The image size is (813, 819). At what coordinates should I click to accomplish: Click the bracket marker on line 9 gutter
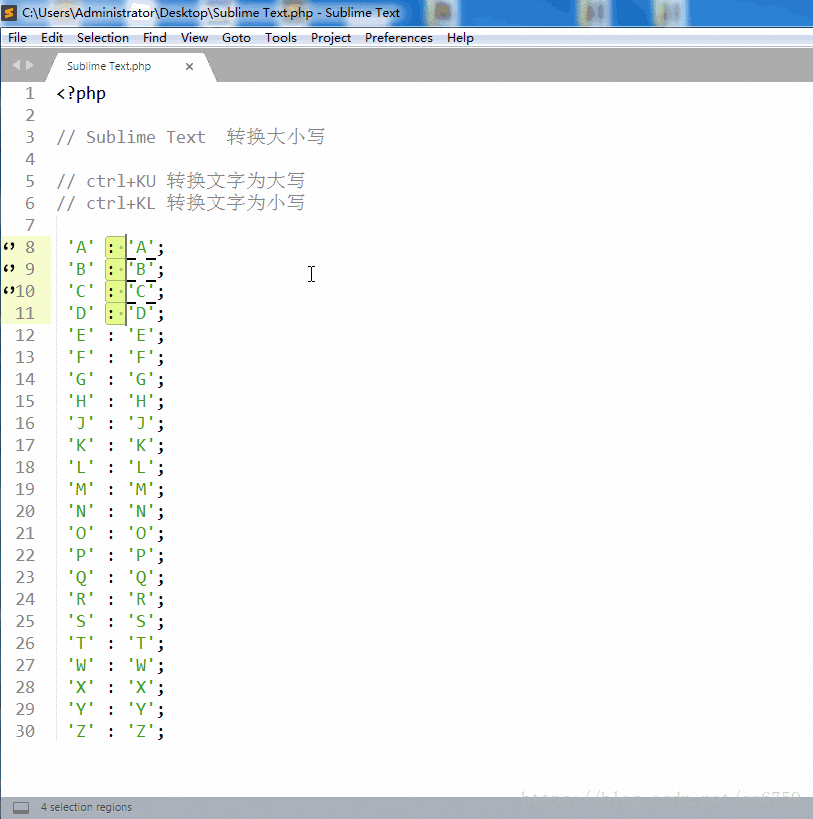tap(9, 268)
